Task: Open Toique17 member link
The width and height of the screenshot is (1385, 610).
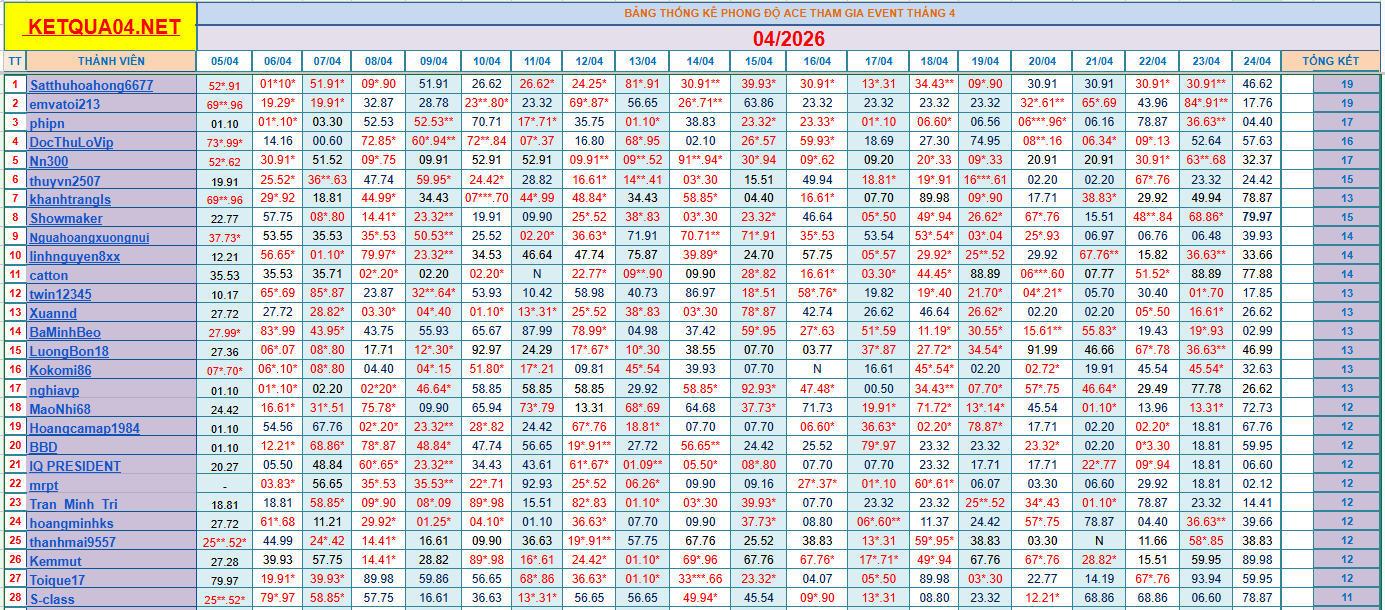Action: coord(57,580)
